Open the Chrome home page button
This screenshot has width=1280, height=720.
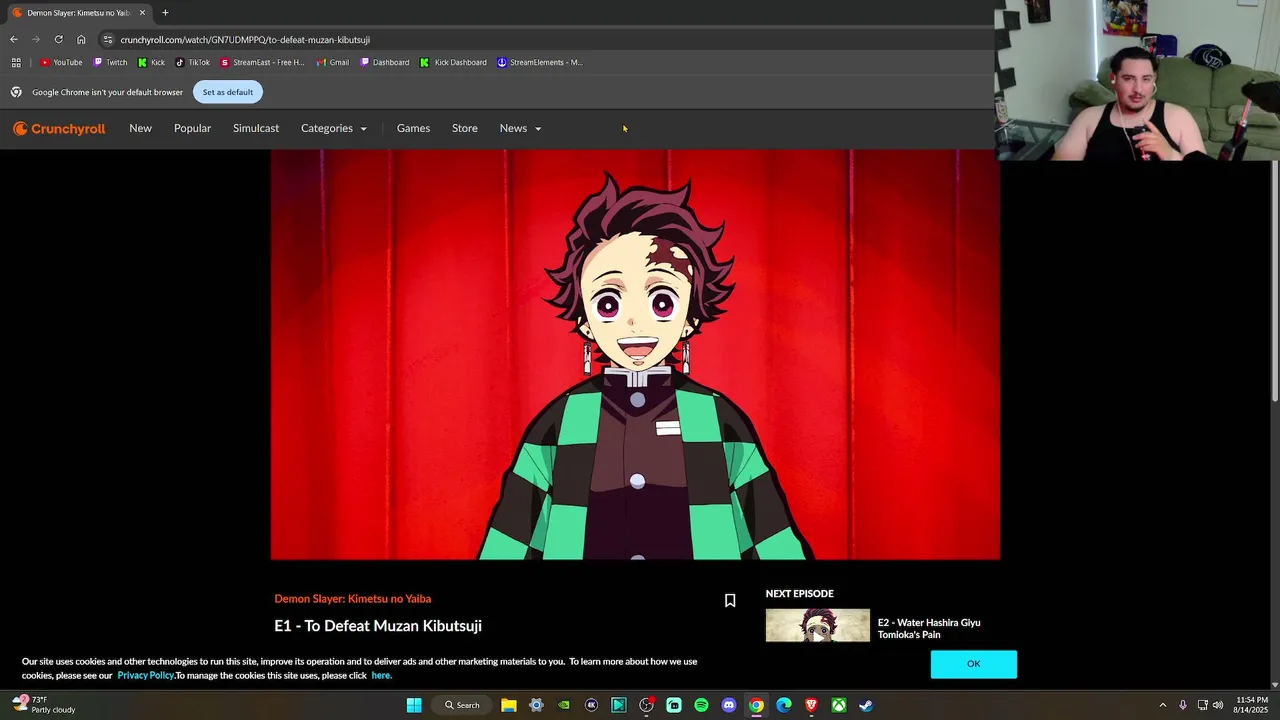point(81,40)
